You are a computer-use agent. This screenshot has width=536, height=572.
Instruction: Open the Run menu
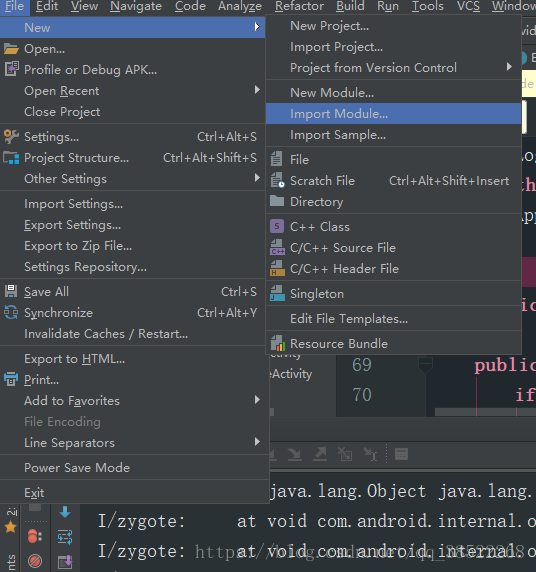[x=388, y=6]
